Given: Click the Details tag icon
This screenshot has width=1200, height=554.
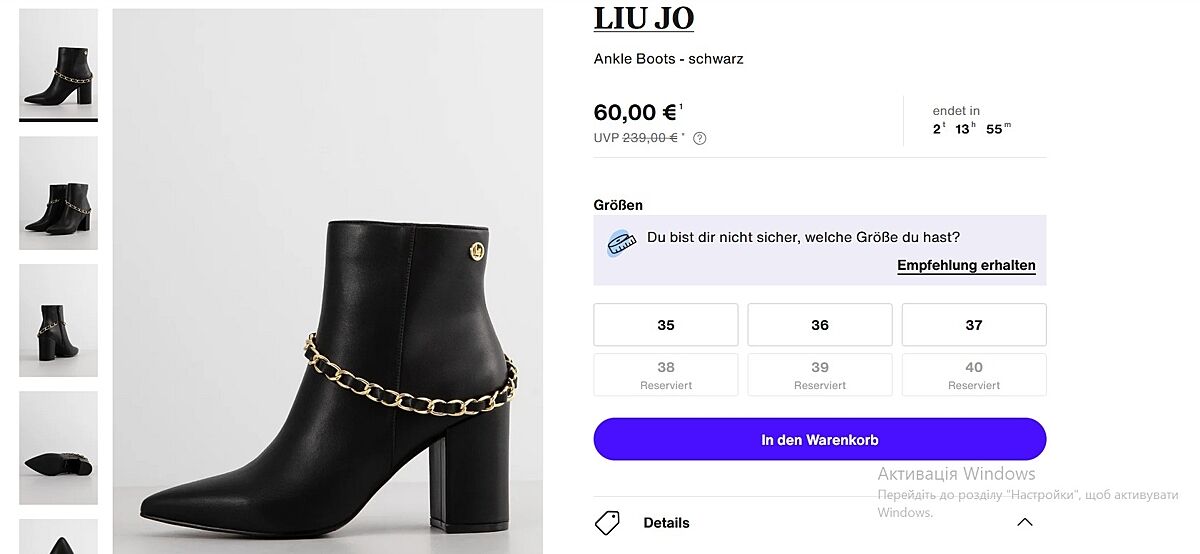Looking at the screenshot, I should point(607,522).
